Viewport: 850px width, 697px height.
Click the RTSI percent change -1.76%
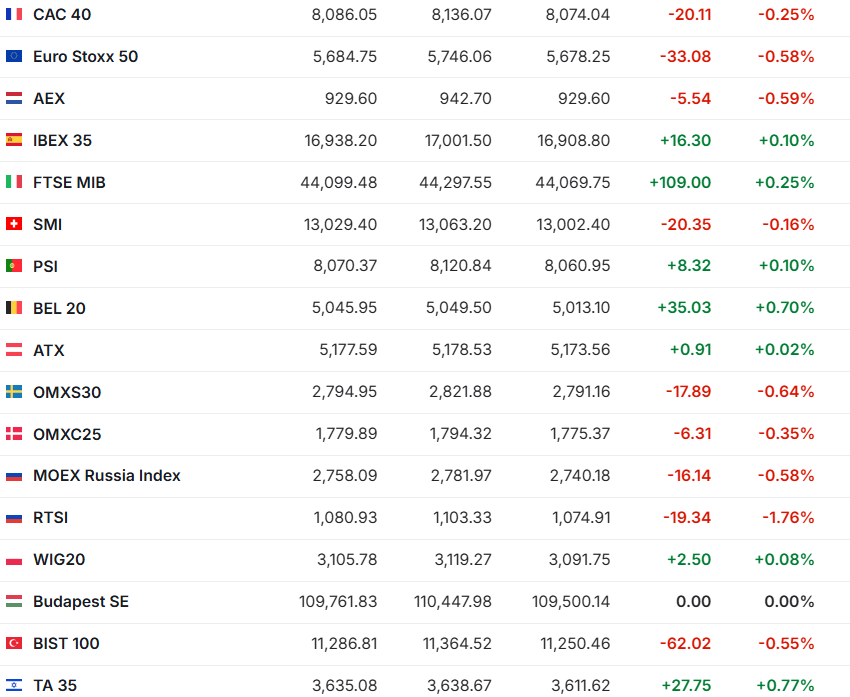788,518
